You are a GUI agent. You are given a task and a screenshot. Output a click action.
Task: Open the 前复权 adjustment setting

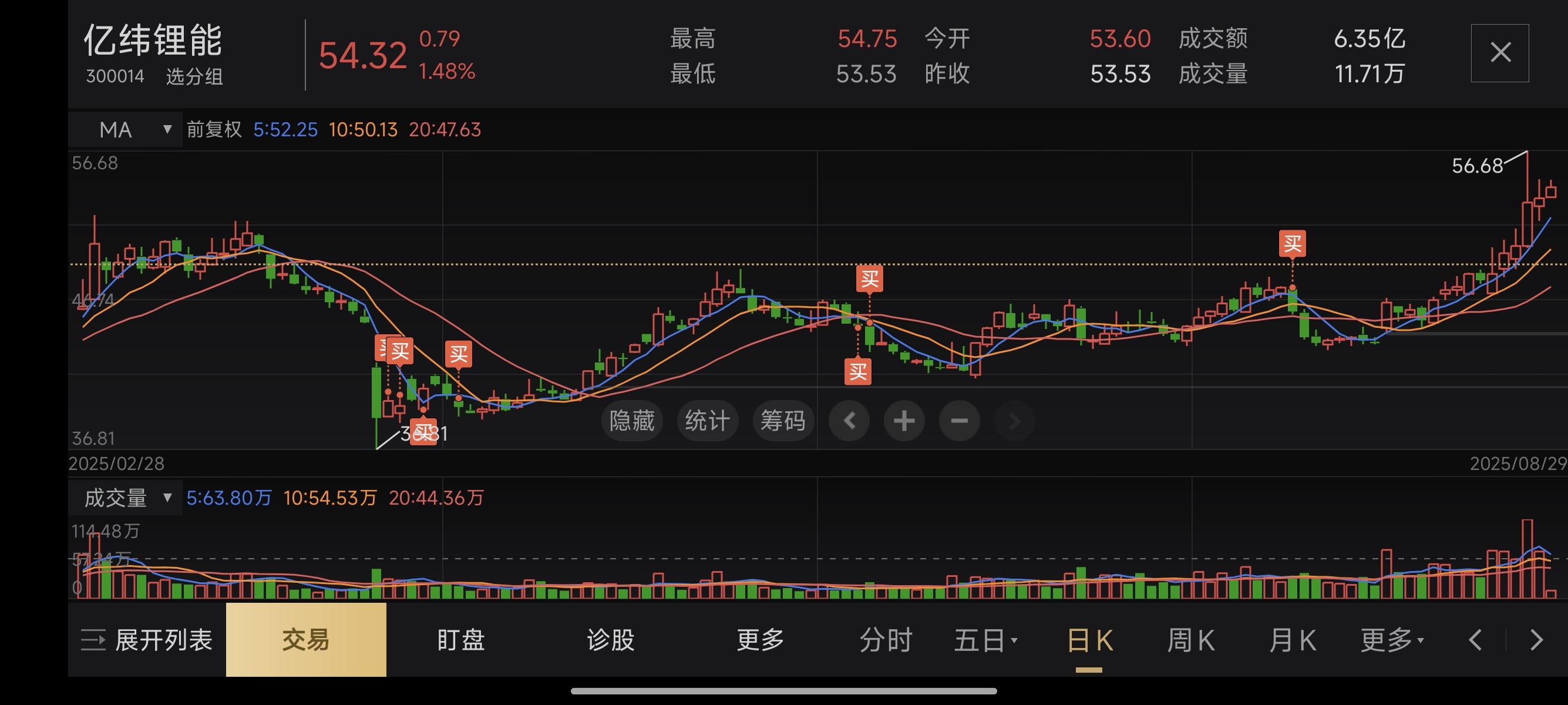pyautogui.click(x=214, y=129)
